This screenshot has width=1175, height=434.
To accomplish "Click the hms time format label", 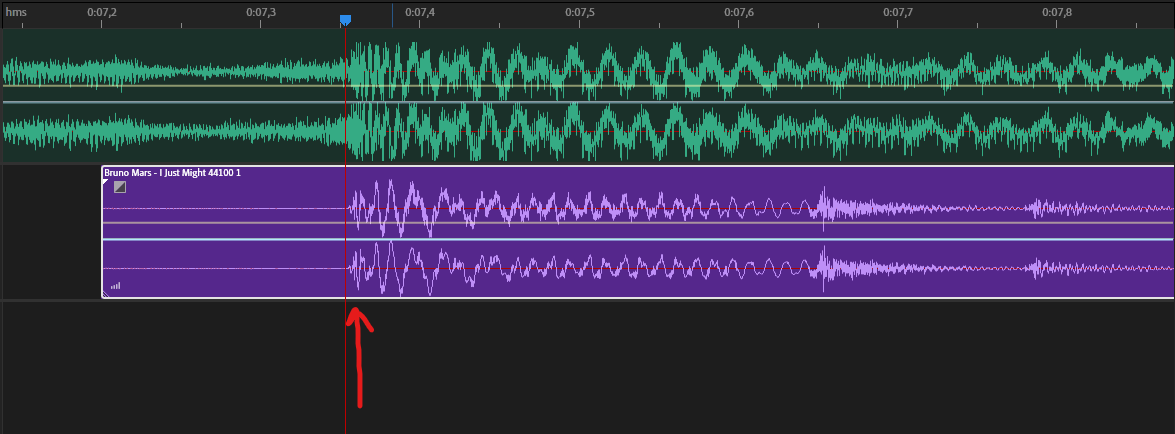I will pos(15,12).
